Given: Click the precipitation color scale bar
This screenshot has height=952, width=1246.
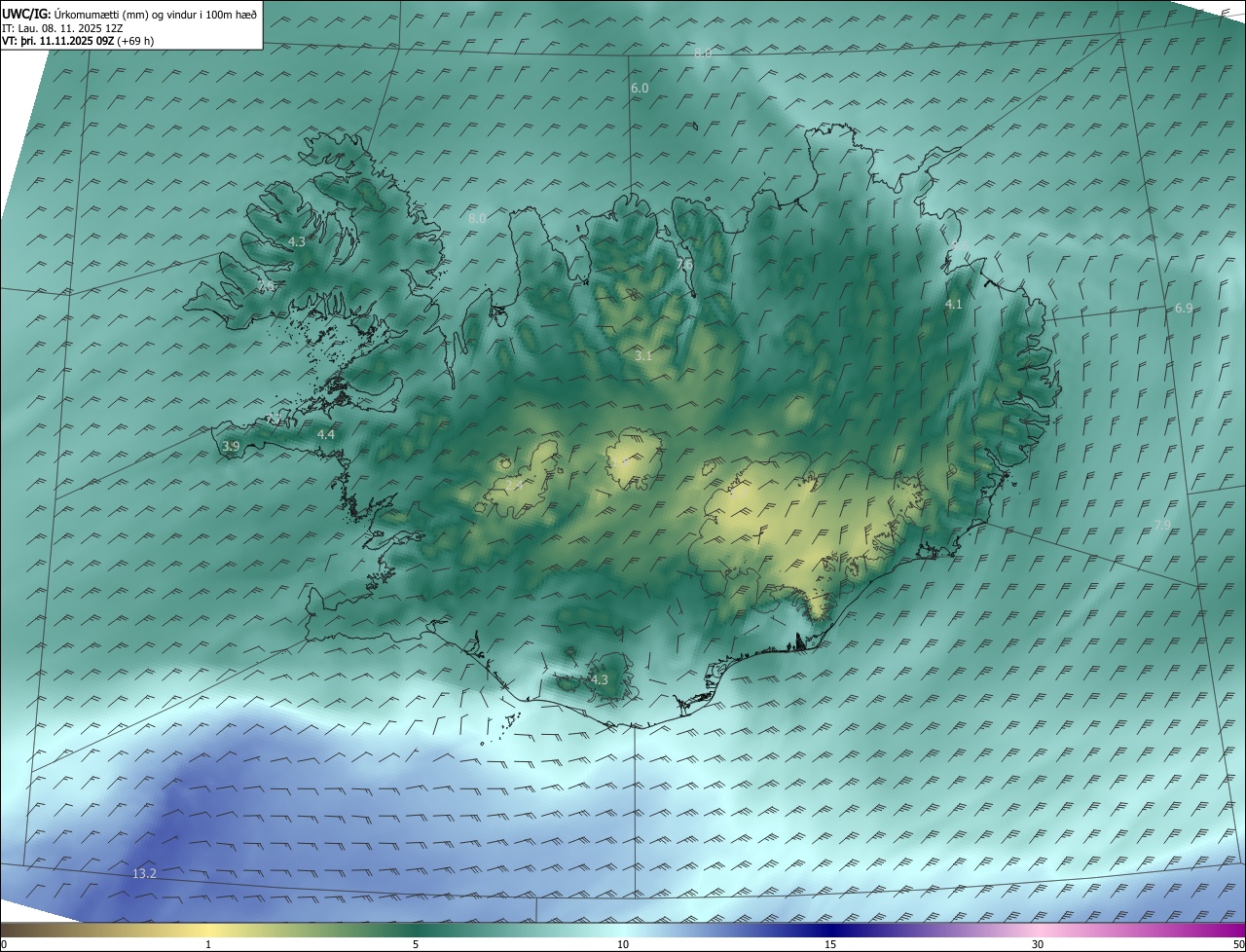Looking at the screenshot, I should [623, 930].
